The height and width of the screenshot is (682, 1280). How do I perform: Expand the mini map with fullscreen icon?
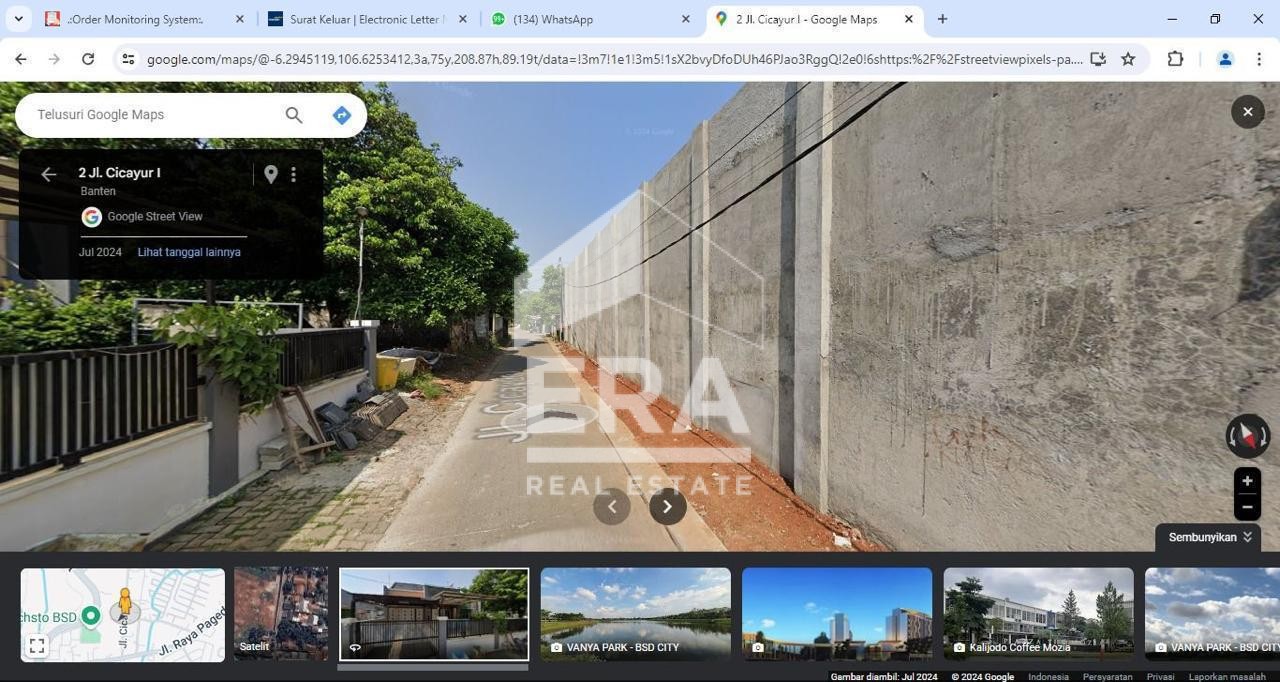37,646
